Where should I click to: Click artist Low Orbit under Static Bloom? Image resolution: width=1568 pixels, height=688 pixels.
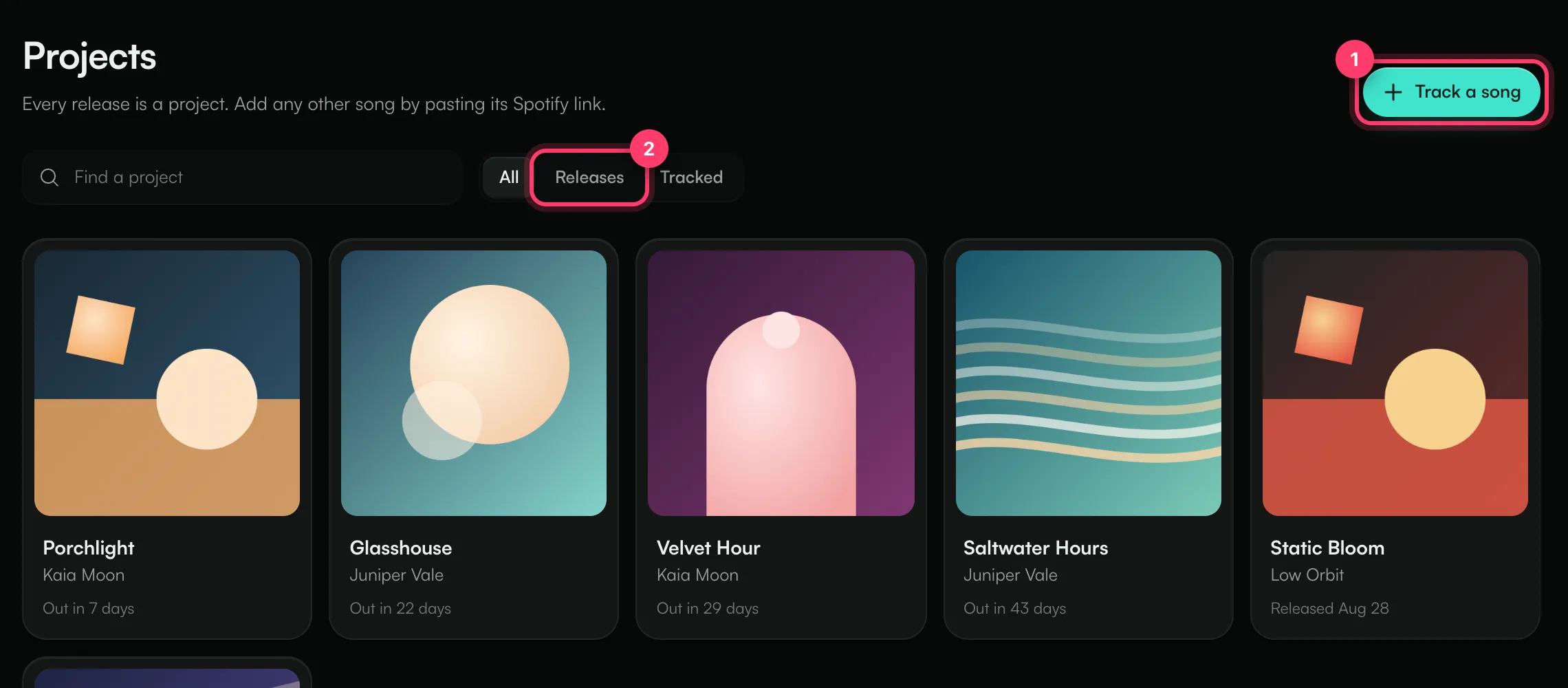[x=1307, y=575]
